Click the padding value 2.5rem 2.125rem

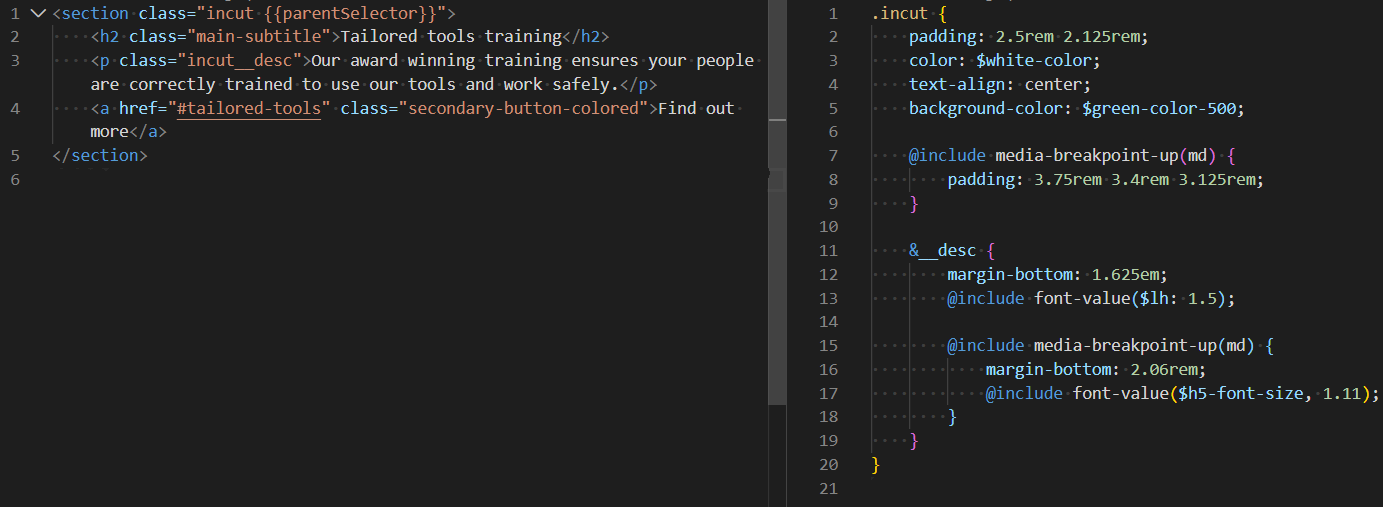[x=1068, y=37]
